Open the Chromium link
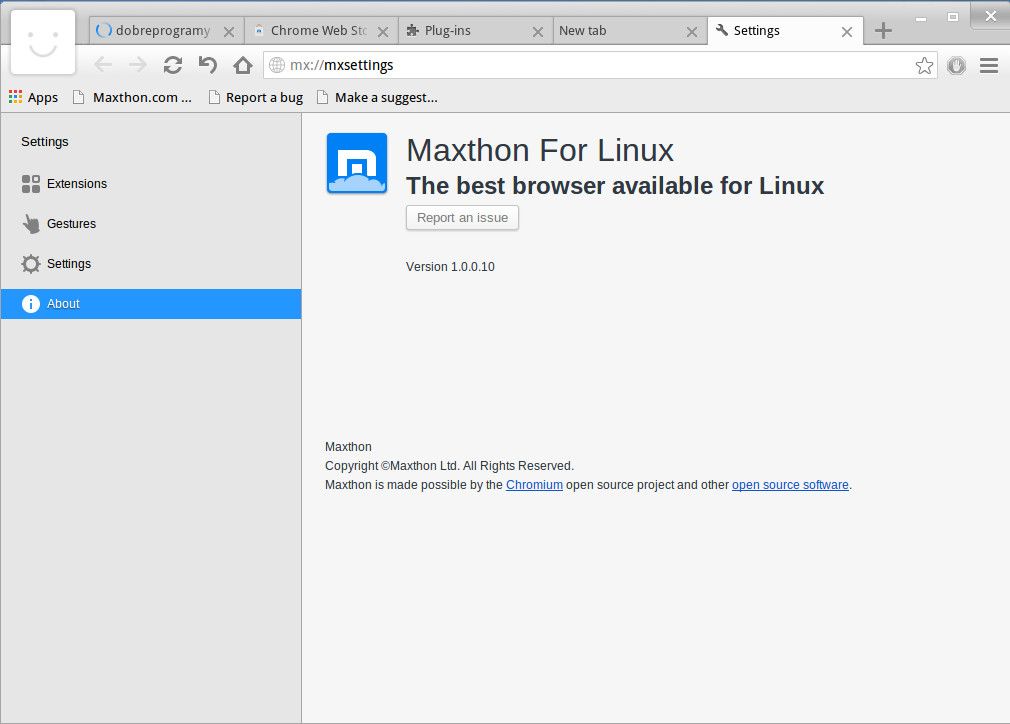 coord(534,484)
